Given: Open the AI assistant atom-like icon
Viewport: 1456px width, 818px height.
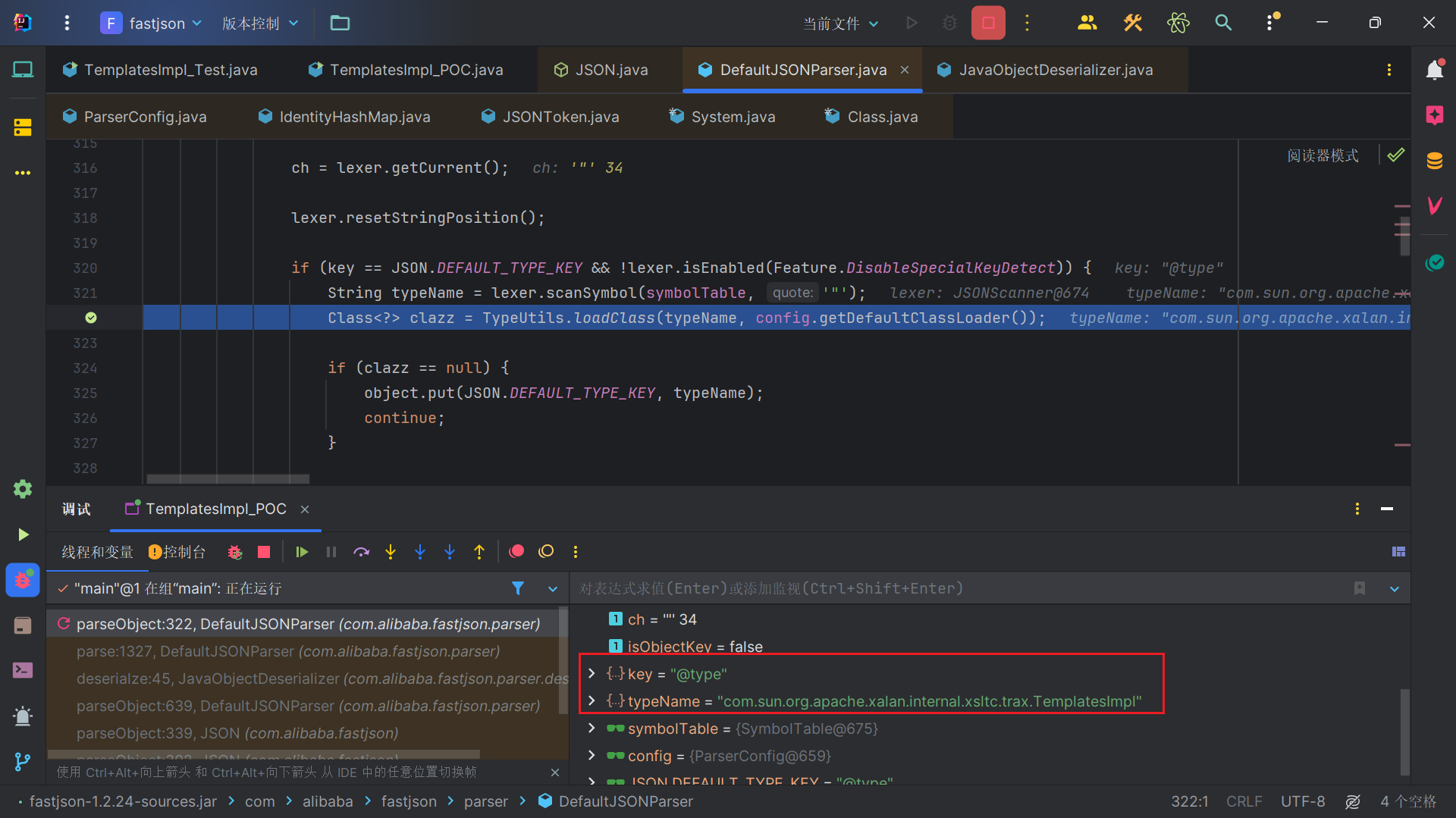Looking at the screenshot, I should coord(1178,23).
